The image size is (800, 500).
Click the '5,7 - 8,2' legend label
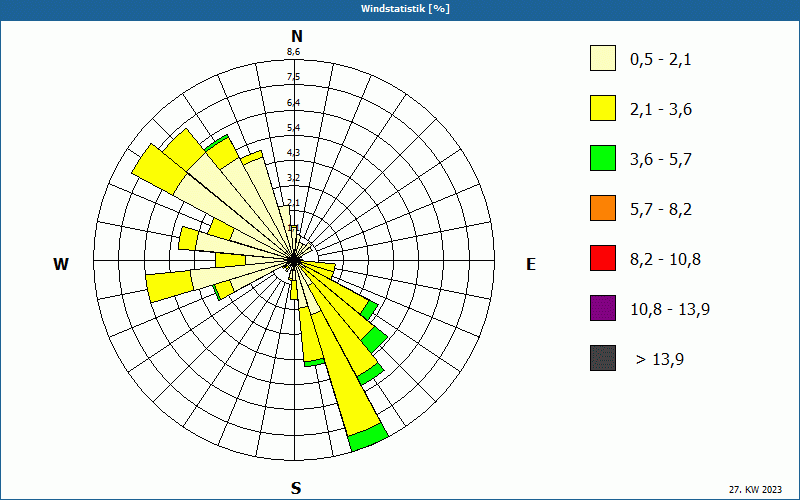[661, 210]
